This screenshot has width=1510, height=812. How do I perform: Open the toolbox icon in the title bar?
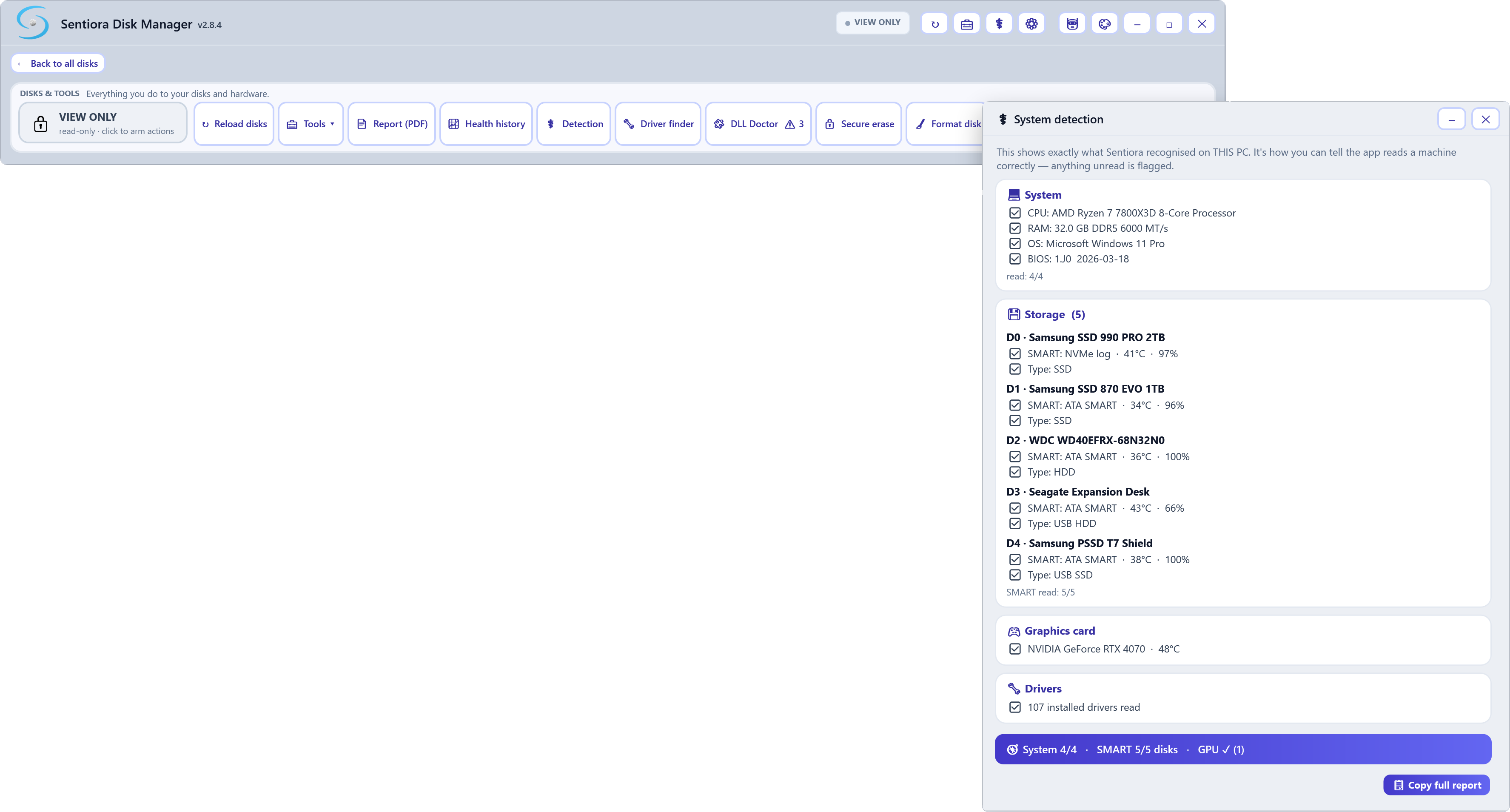point(966,24)
